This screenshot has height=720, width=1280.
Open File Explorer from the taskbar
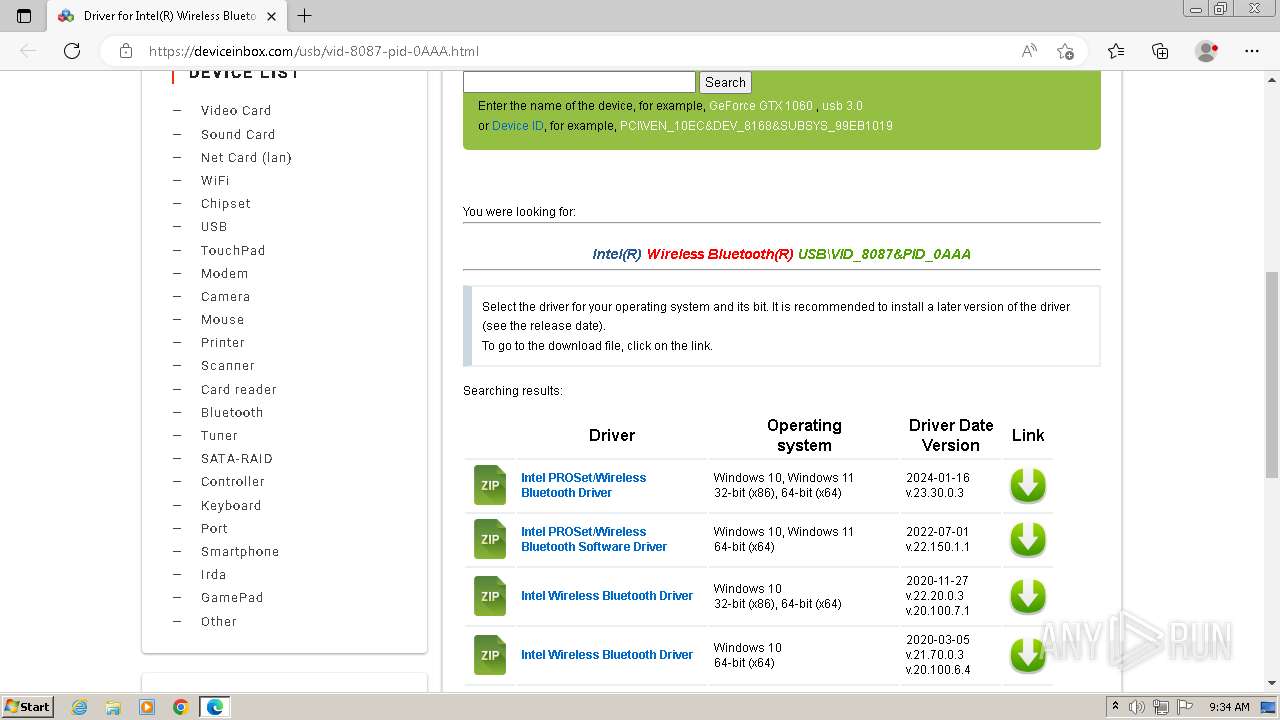point(113,707)
